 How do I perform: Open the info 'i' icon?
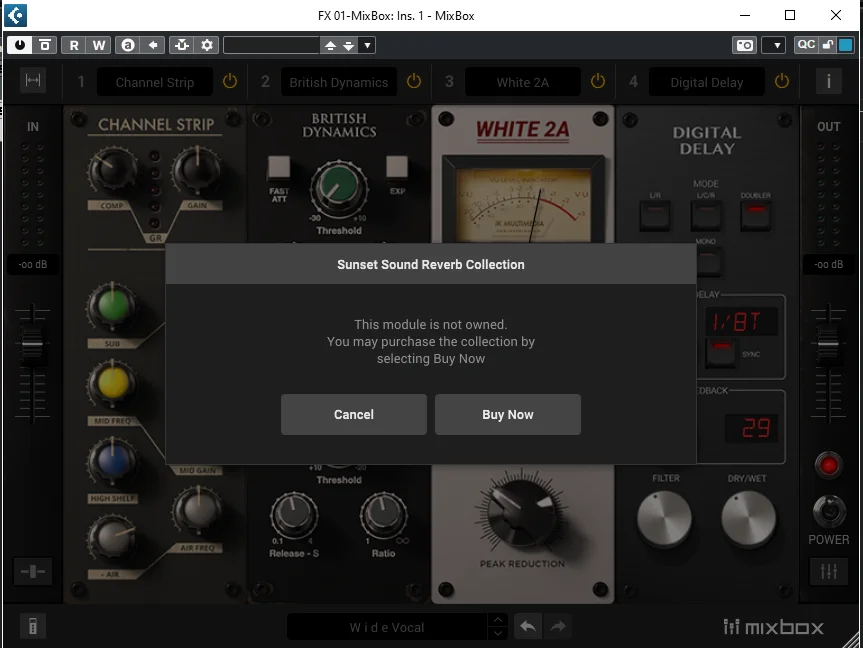point(829,81)
